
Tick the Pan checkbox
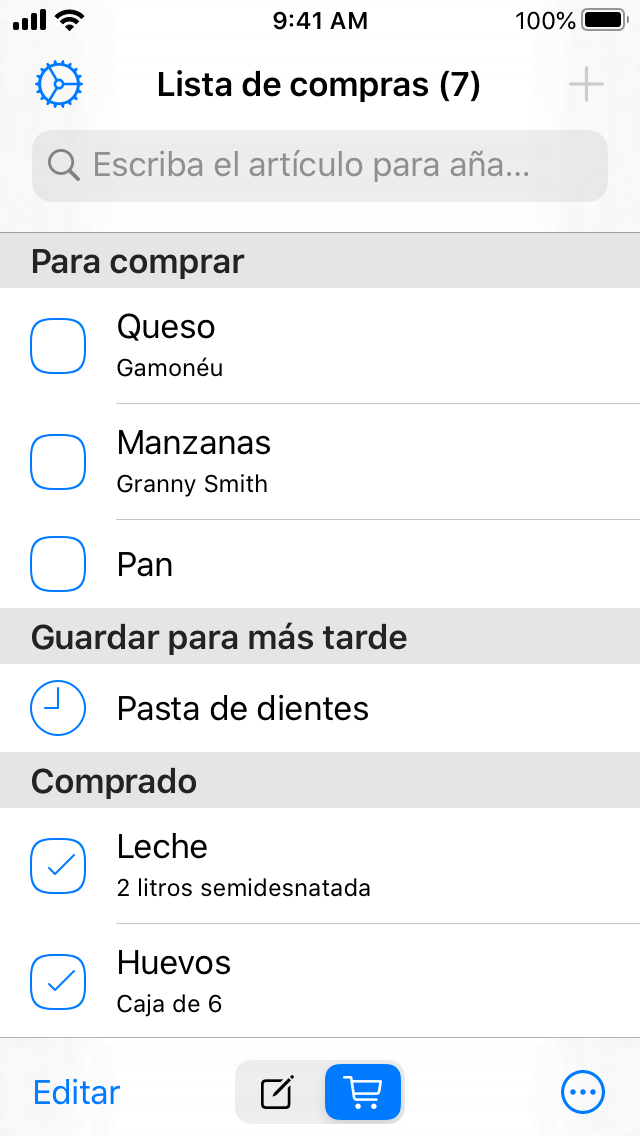(x=58, y=565)
